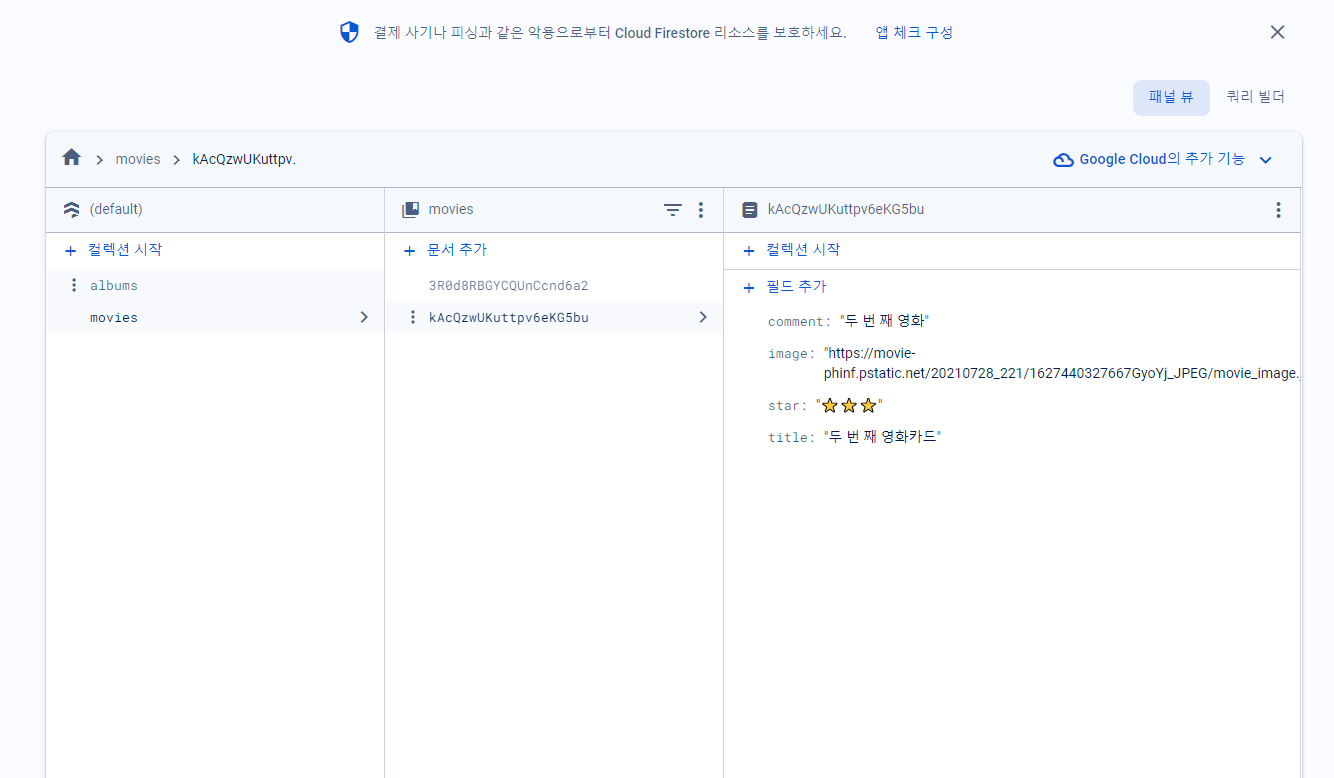
Task: Click the star field value
Action: pyautogui.click(x=849, y=405)
